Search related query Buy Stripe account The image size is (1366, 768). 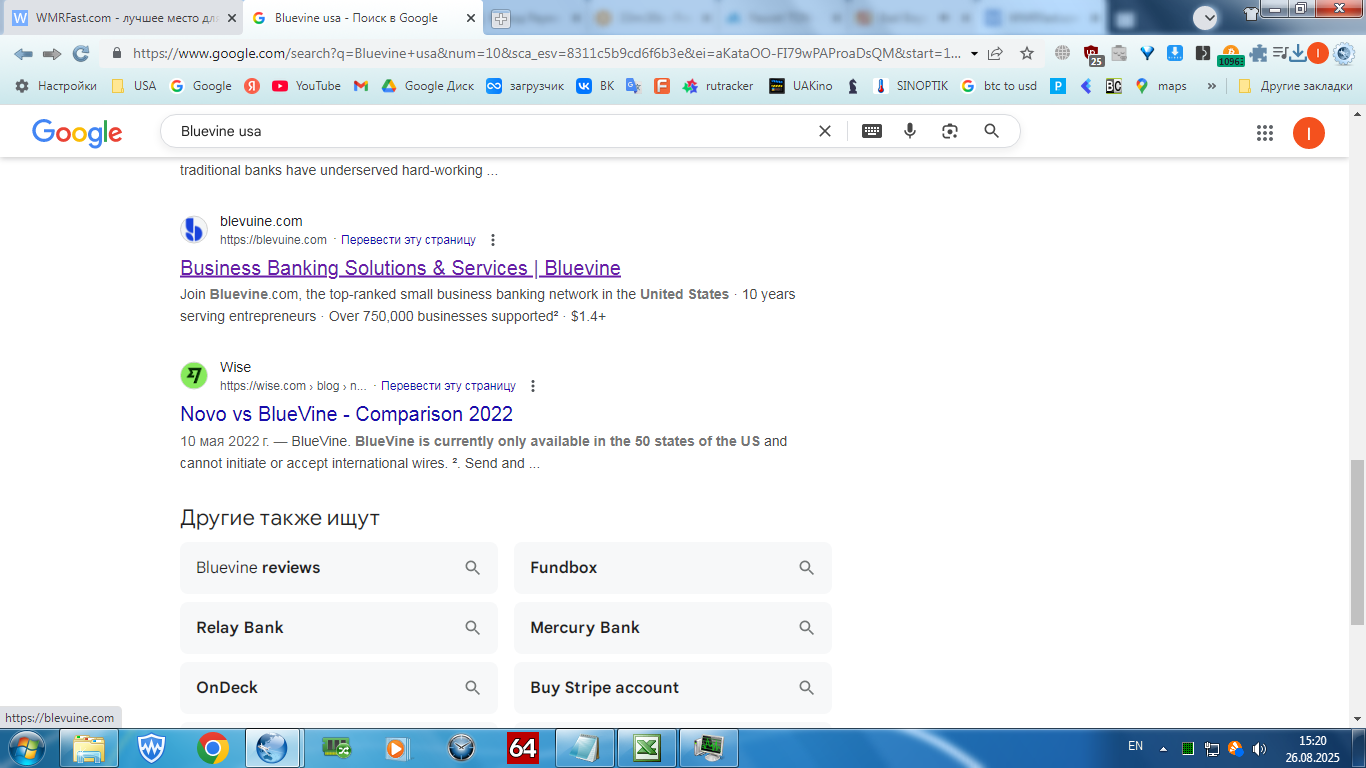pos(673,688)
